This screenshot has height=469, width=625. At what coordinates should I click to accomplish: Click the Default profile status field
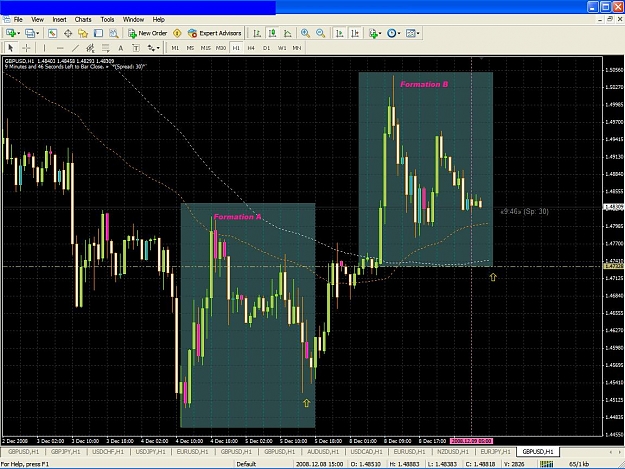246,464
